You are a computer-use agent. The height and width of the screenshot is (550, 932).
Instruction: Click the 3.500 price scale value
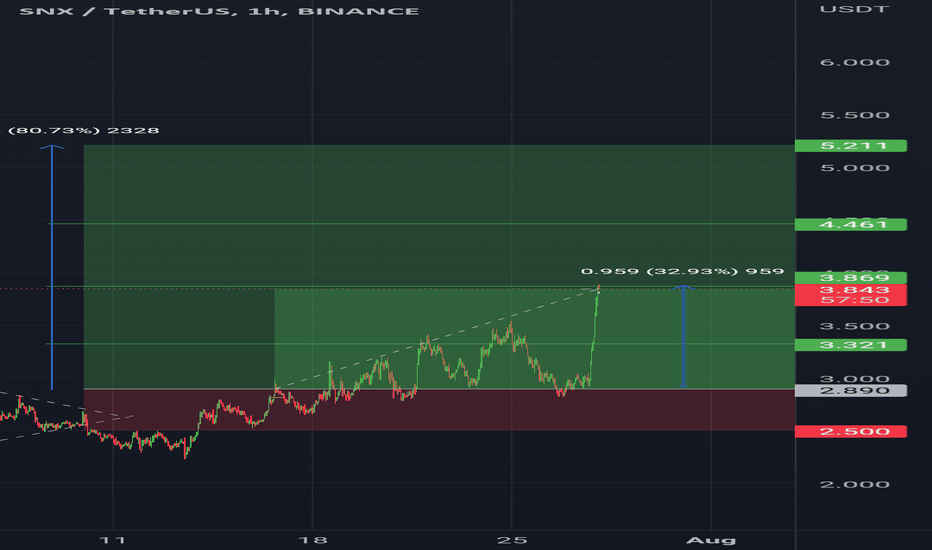(x=855, y=326)
